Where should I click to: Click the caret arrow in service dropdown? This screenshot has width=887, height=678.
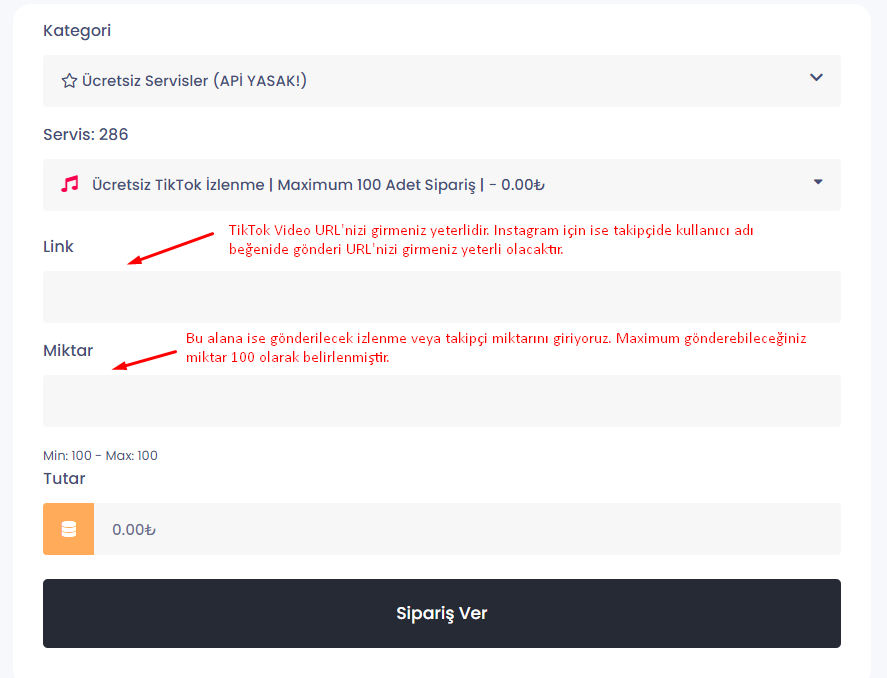coord(818,182)
